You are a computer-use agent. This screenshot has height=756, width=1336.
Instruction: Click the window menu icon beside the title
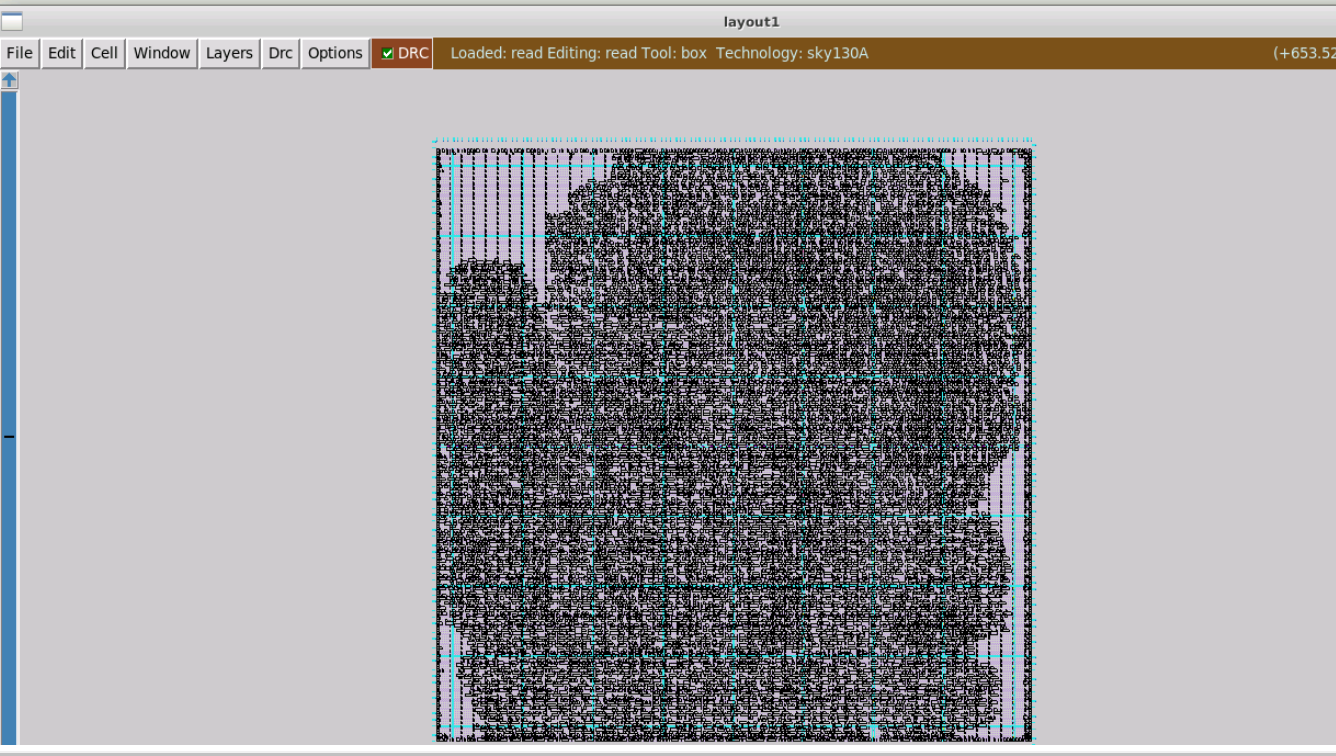pyautogui.click(x=12, y=21)
